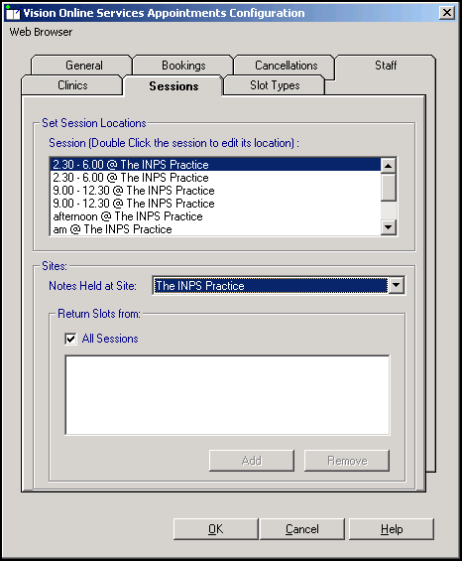The width and height of the screenshot is (462, 561).
Task: Select The INPS Practice in site combo box
Action: [x=271, y=286]
